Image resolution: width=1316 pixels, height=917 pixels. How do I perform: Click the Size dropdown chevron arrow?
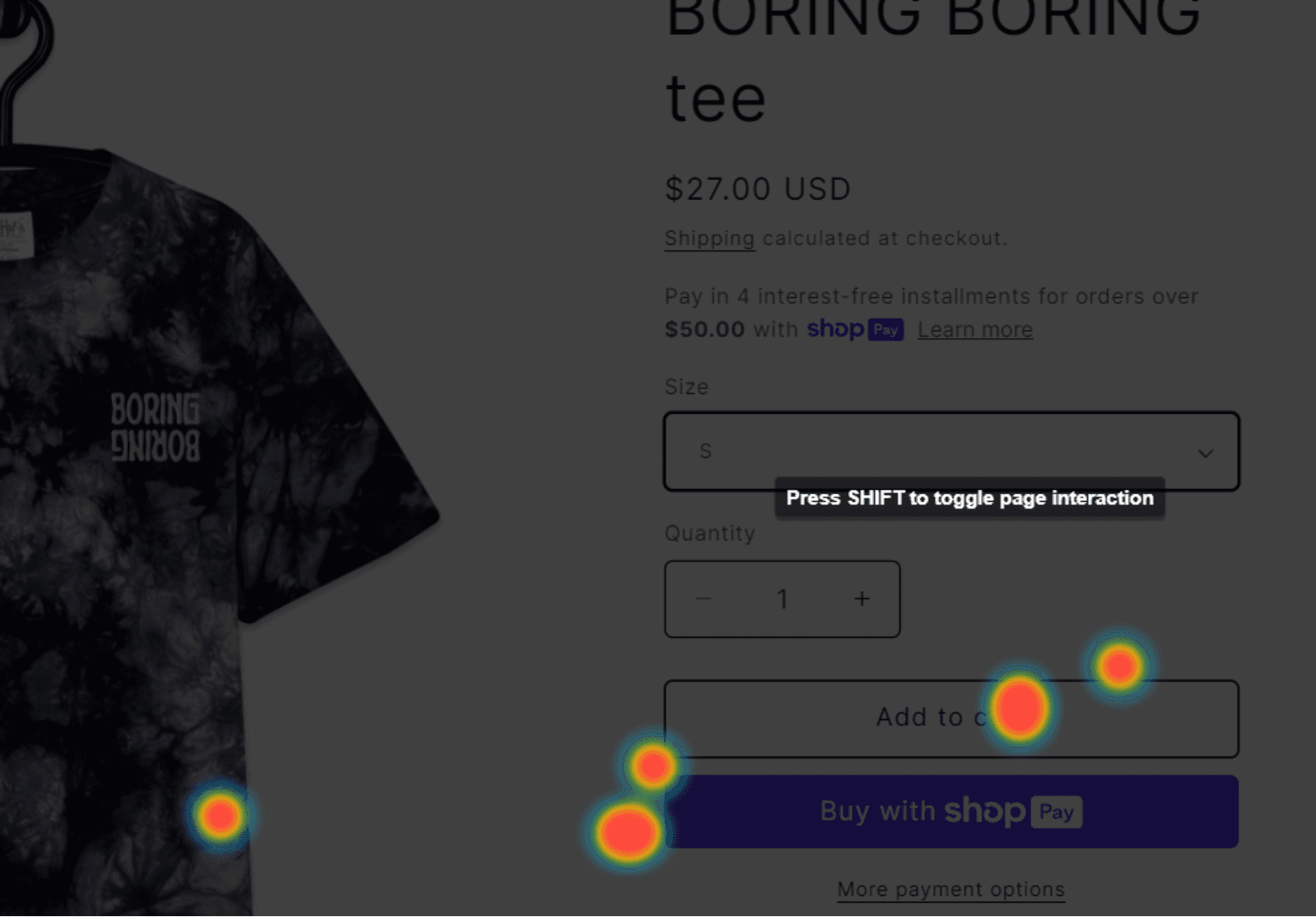(x=1205, y=453)
